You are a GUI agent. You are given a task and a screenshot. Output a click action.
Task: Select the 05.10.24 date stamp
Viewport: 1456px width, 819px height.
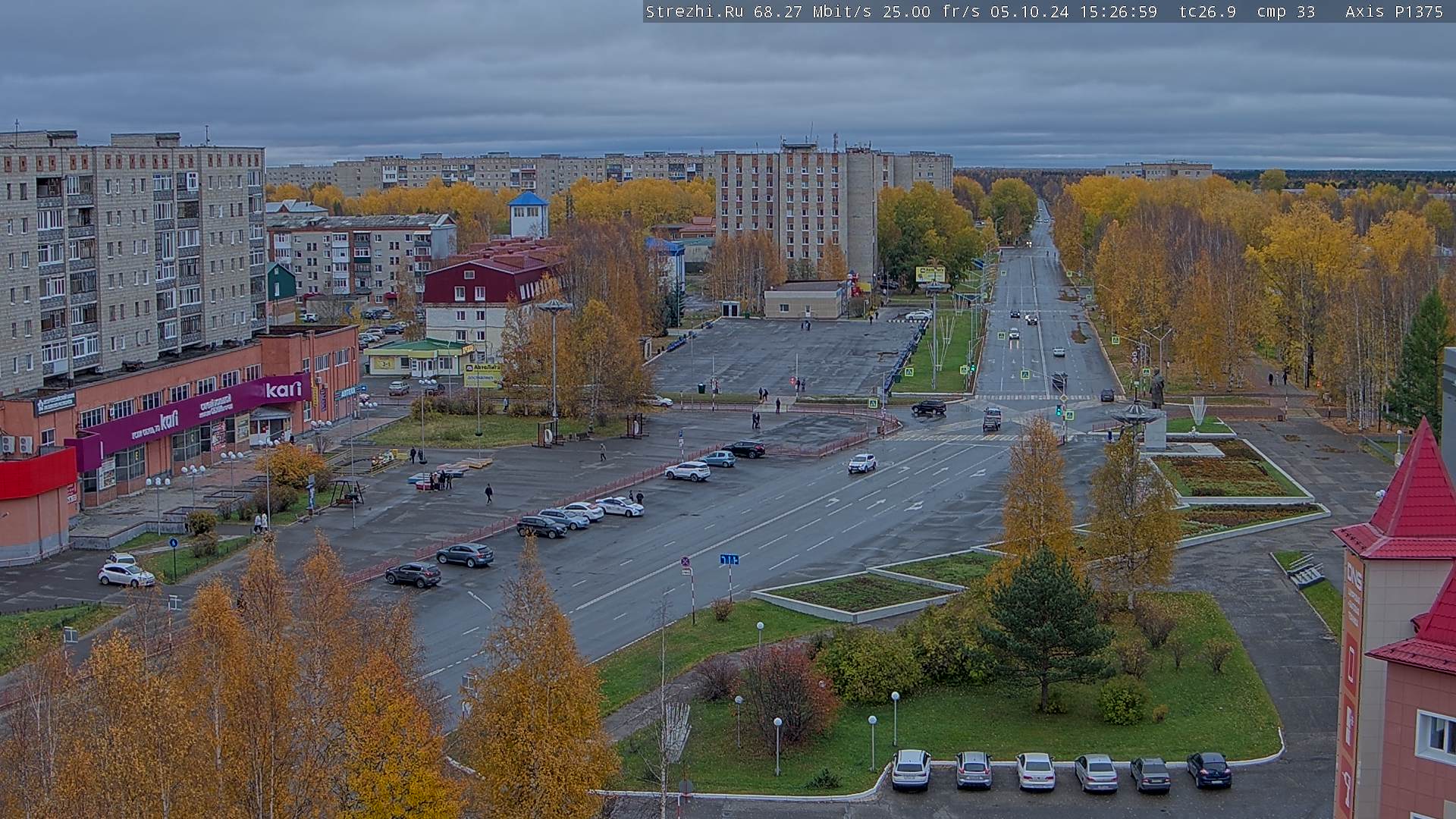1029,11
